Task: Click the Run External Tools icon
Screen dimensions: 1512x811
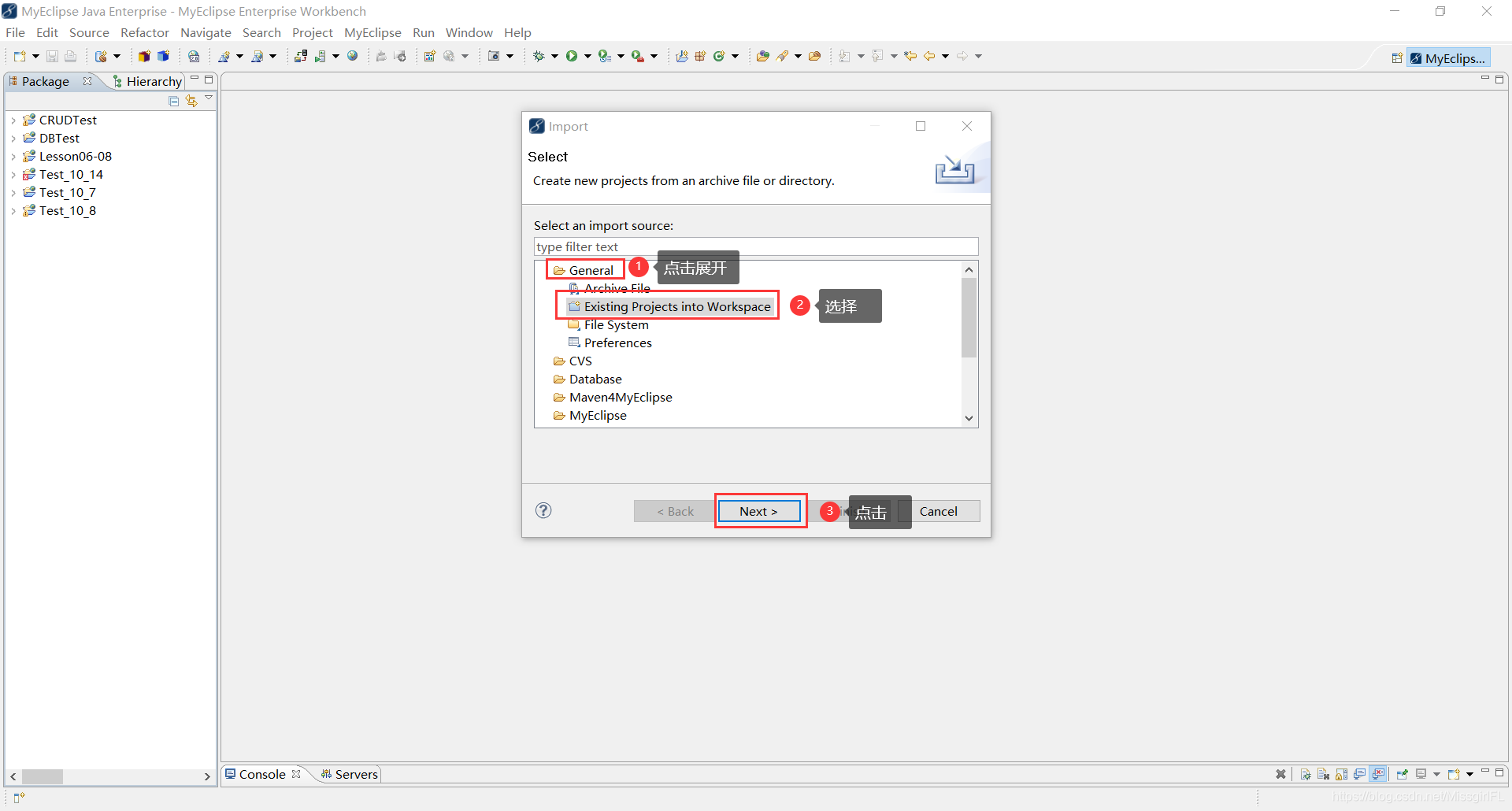Action: [637, 56]
